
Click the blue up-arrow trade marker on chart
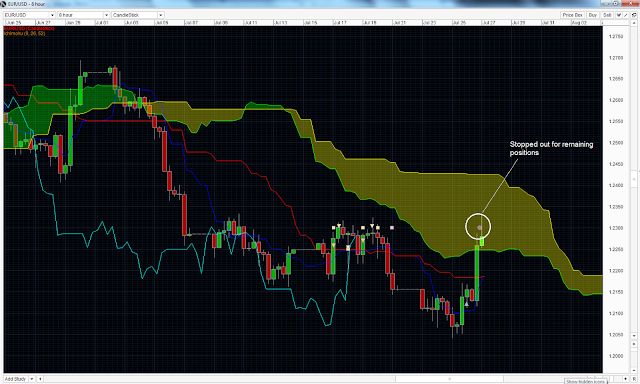pos(467,304)
